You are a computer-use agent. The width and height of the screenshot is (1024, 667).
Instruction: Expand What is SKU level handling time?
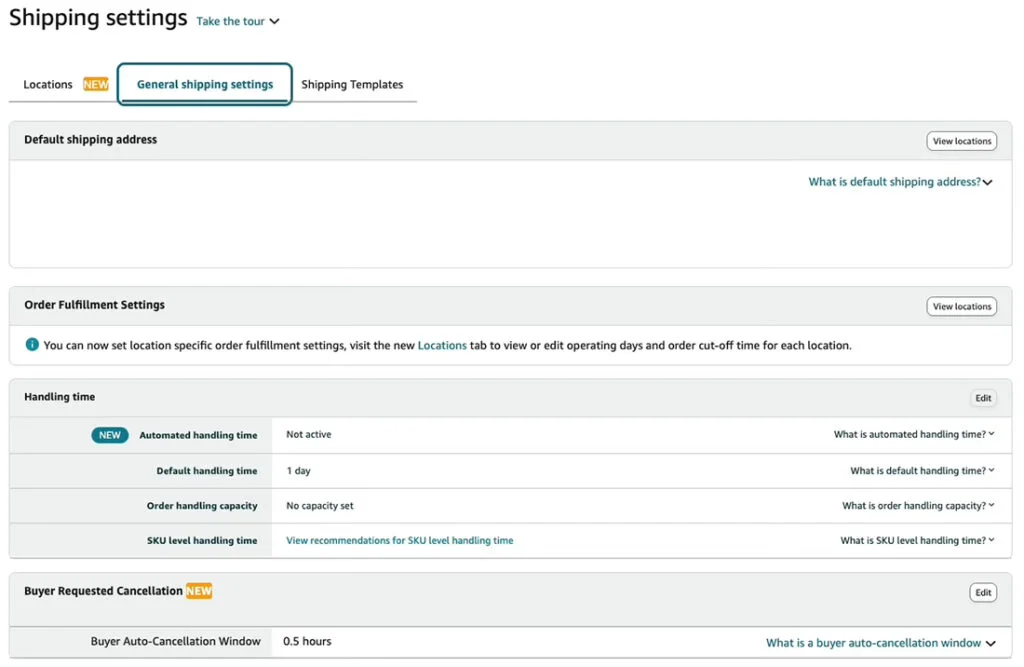(x=917, y=540)
